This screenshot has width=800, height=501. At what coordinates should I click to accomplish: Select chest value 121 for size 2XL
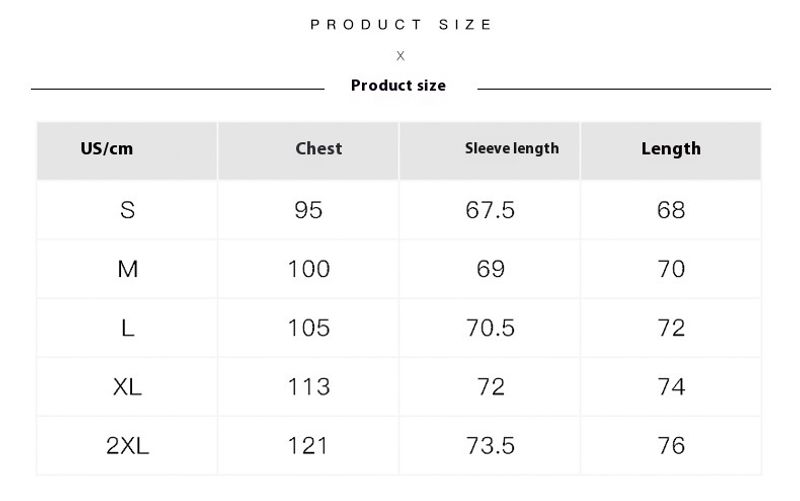(x=309, y=446)
